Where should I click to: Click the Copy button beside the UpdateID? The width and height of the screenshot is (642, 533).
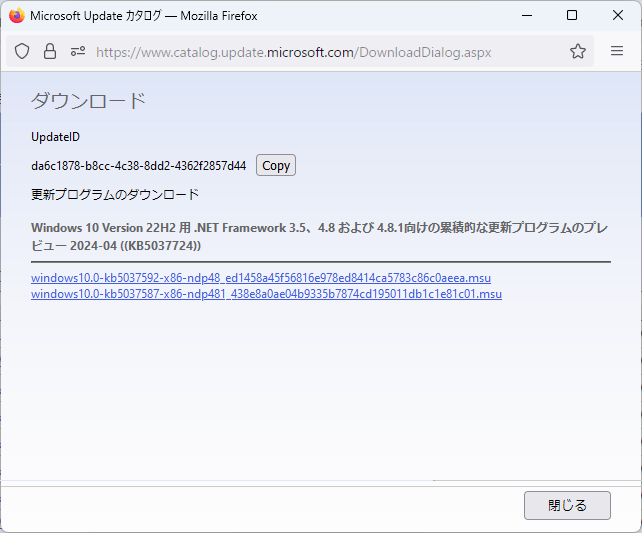click(x=276, y=165)
